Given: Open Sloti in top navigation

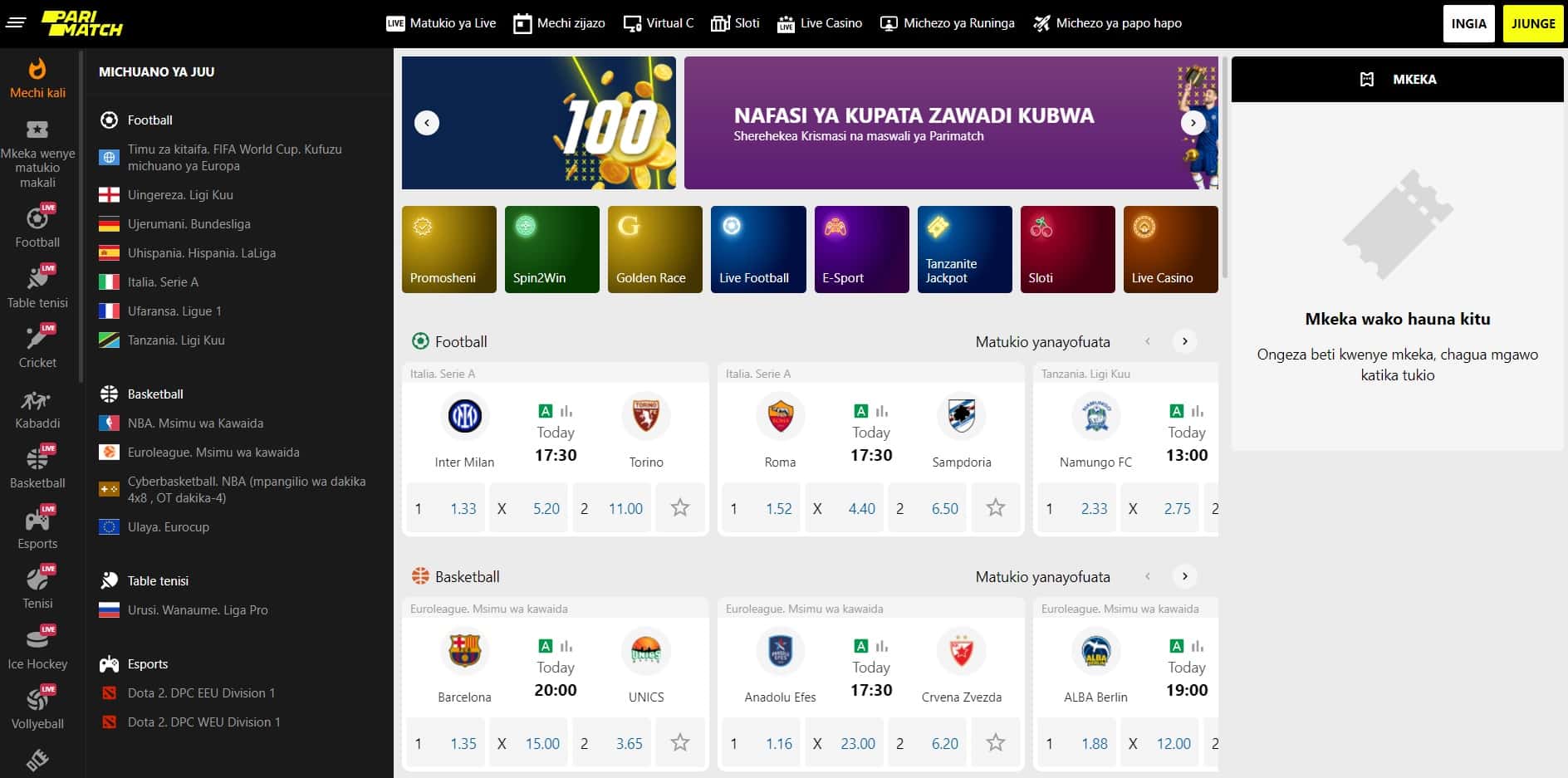Looking at the screenshot, I should 736,23.
